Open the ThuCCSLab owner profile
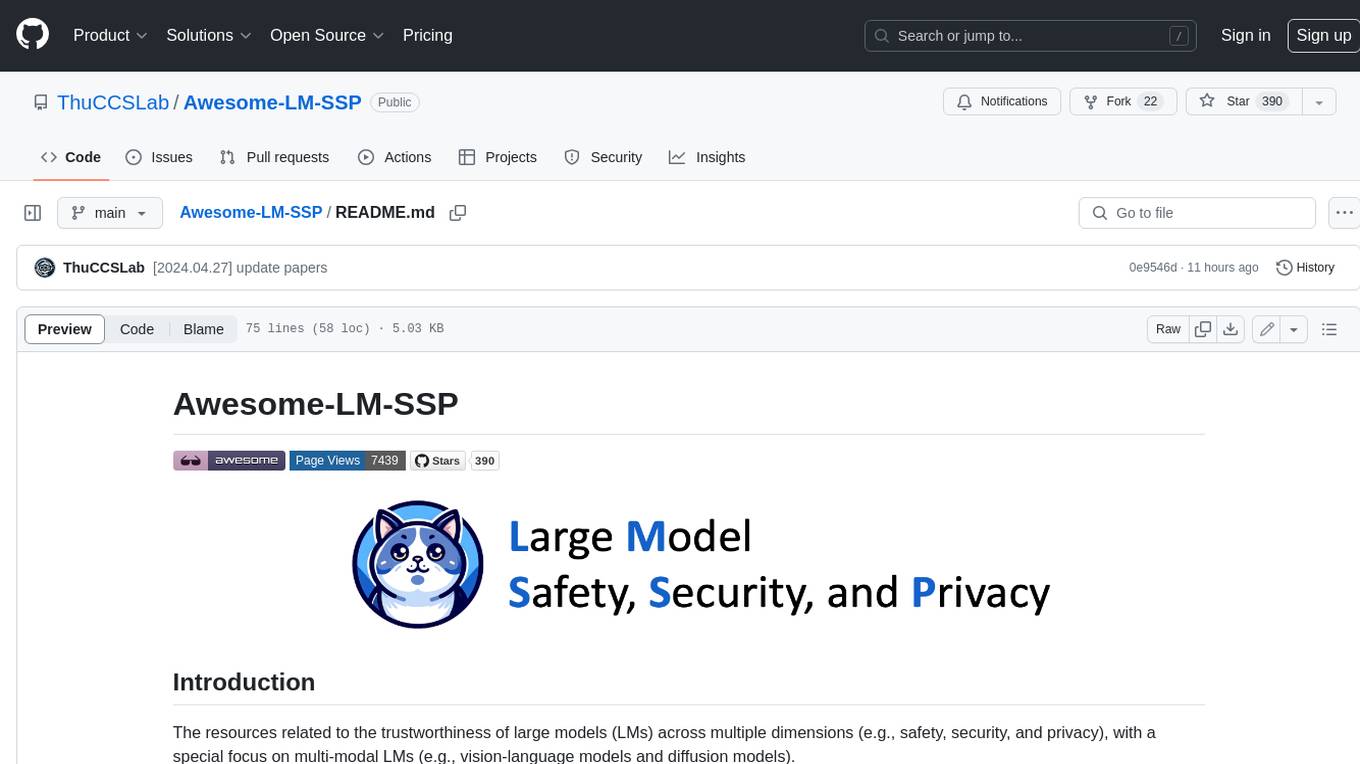 (113, 102)
